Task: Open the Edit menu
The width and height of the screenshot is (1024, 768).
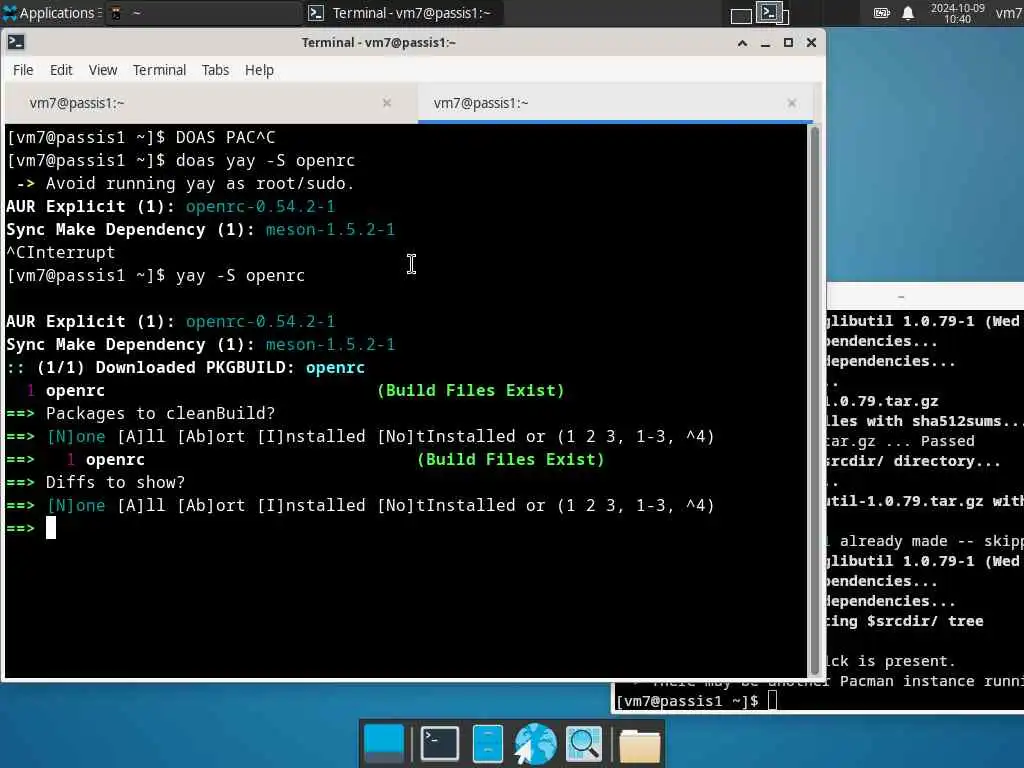Action: pos(61,70)
